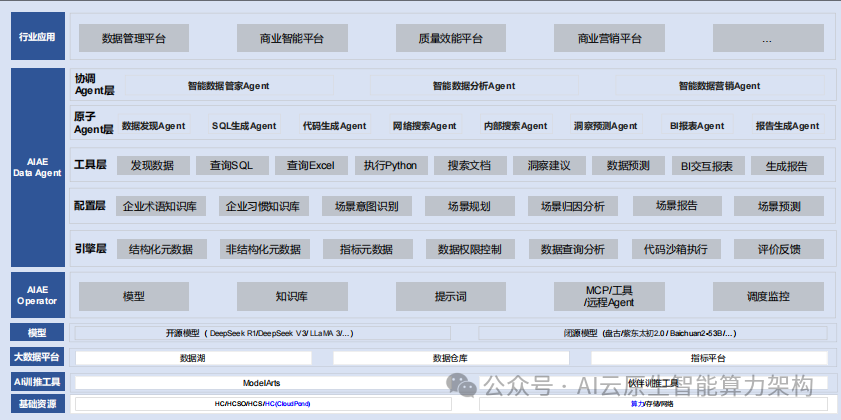Choose the 查询Excel tool box
Screen dimensions: 841x420
tap(310, 165)
